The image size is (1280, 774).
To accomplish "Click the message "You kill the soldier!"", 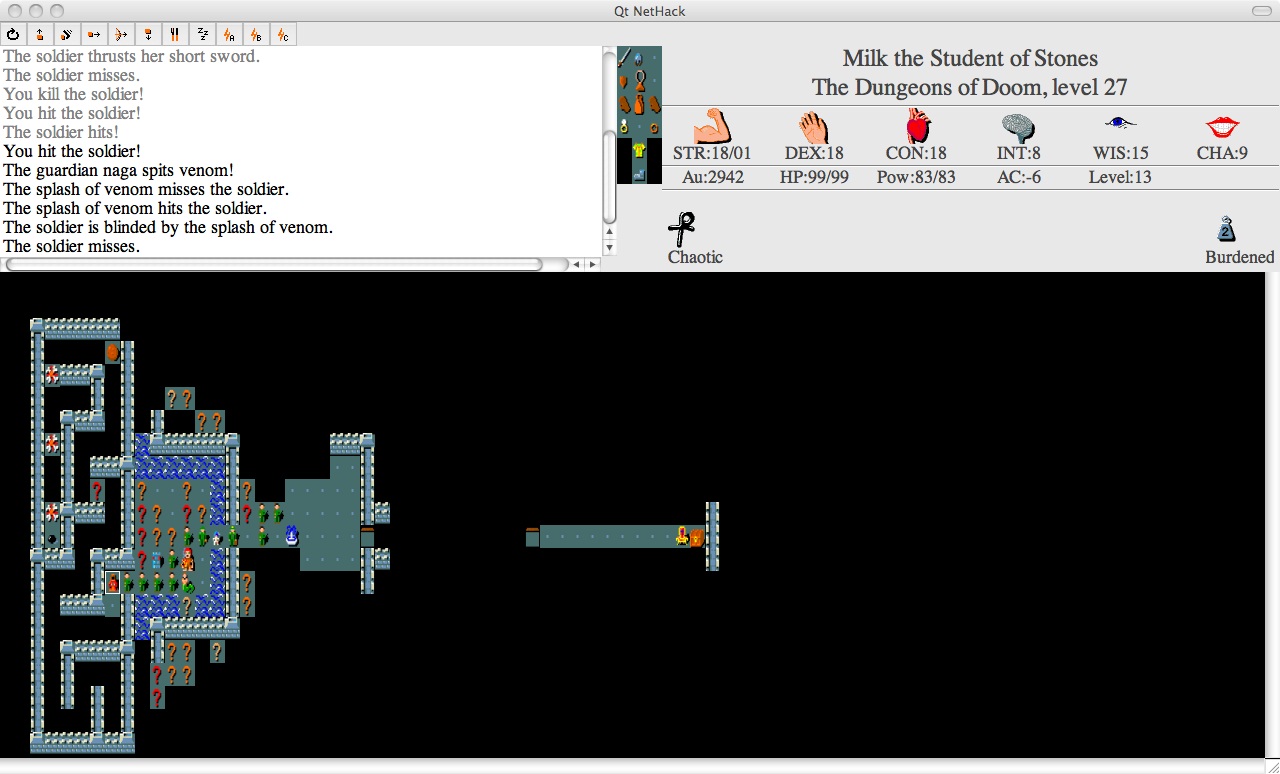I will [74, 94].
